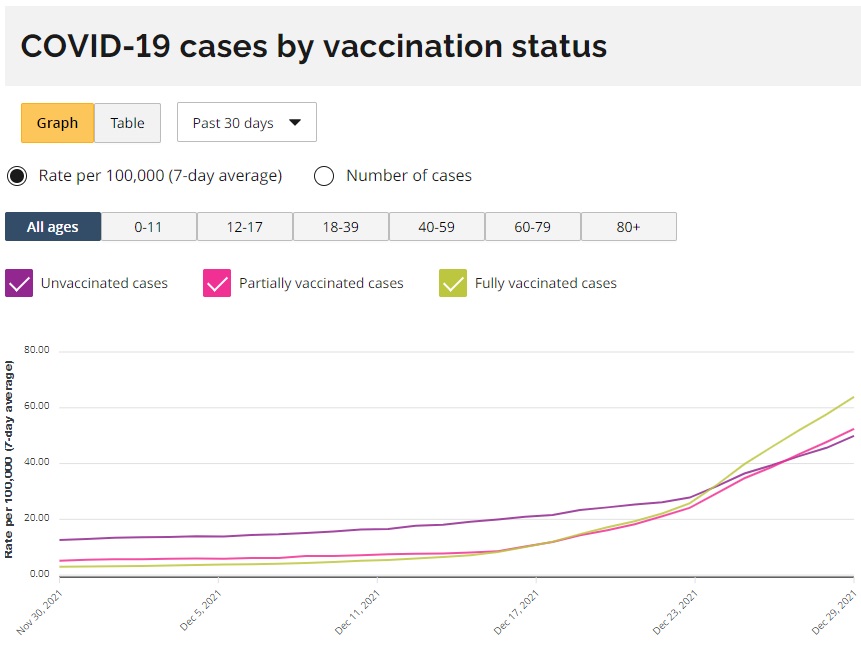
Task: Select the All ages tab
Action: pyautogui.click(x=53, y=227)
